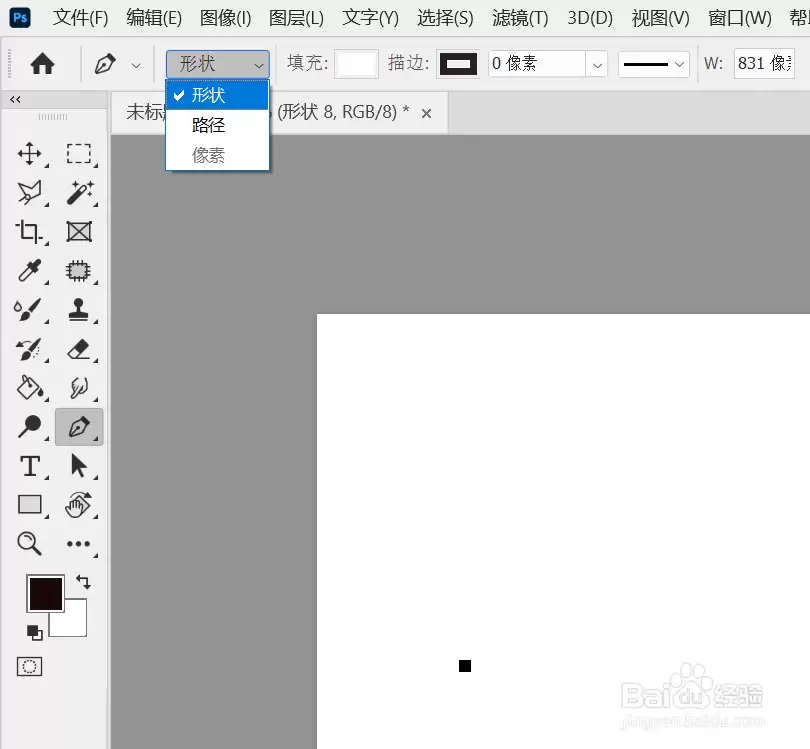Choose 像素 from the mode list
This screenshot has height=749, width=810.
(217, 155)
